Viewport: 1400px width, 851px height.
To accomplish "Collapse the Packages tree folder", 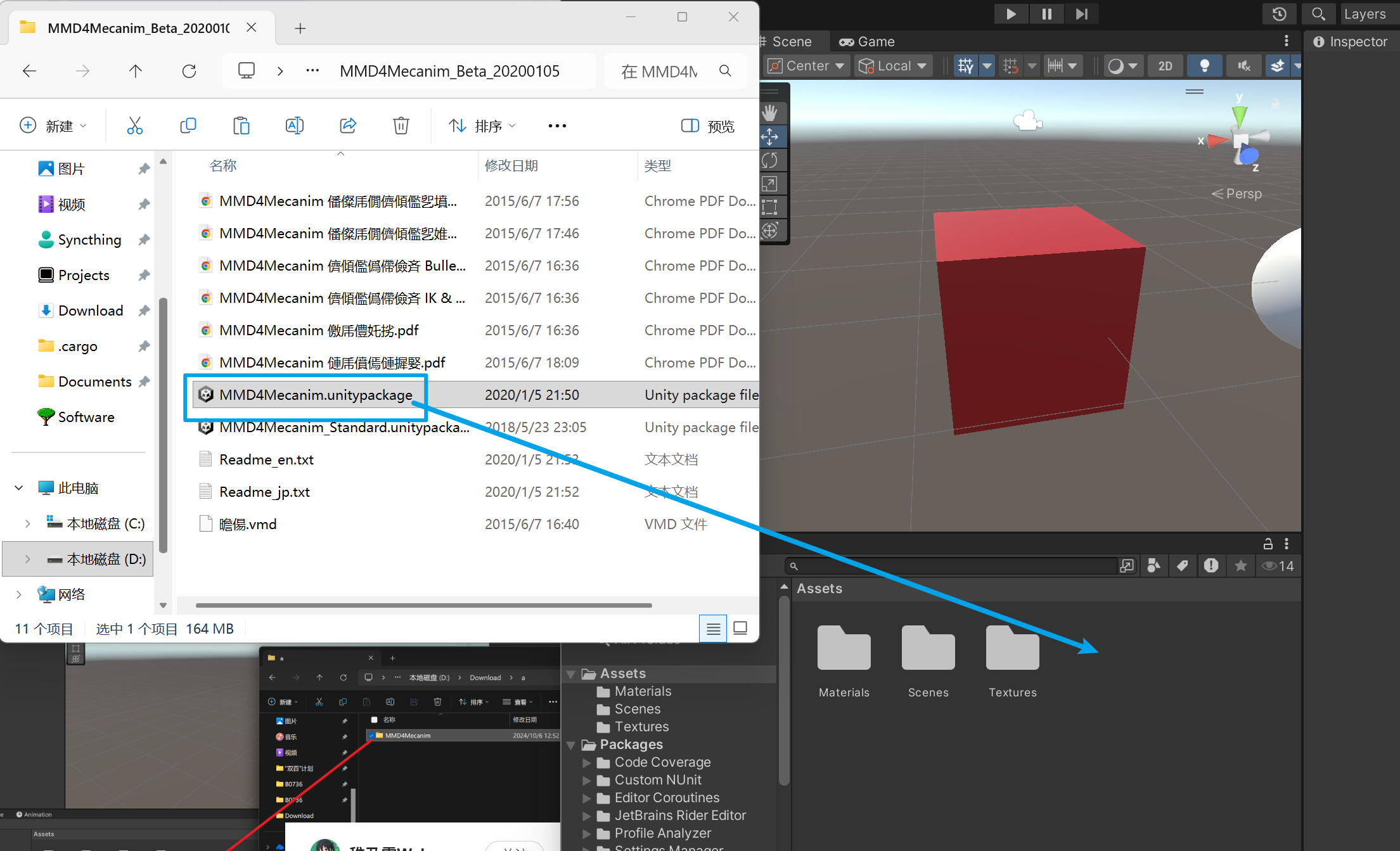I will pyautogui.click(x=571, y=745).
